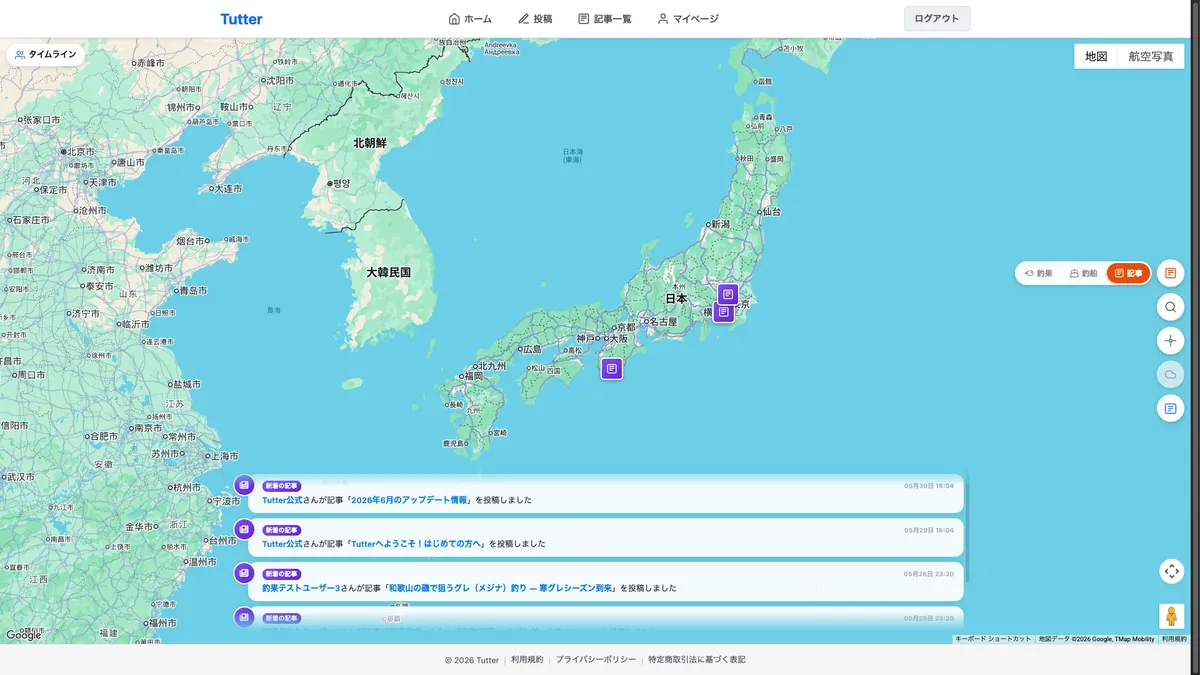Click the ログアウト button
Viewport: 1200px width, 675px height.
pos(937,19)
